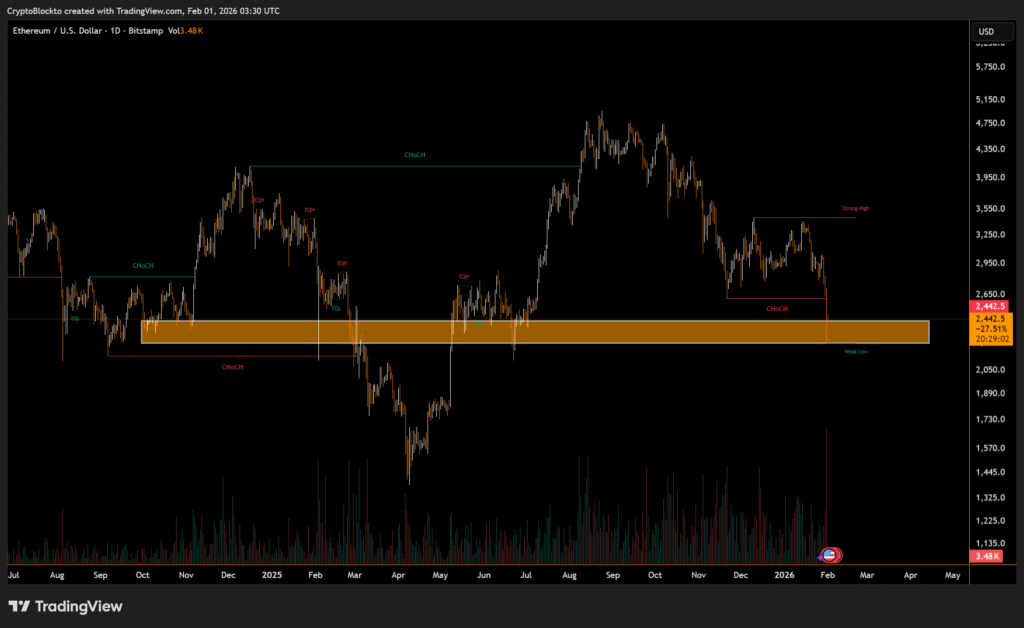Screen dimensions: 1024x628
Task: Click the red CHoCH label below orange zone
Action: click(232, 367)
